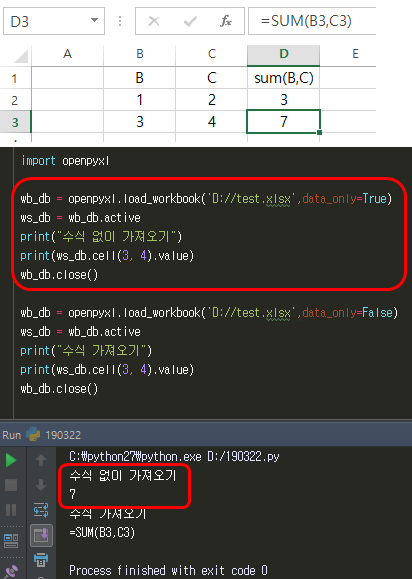Screen dimensions: 412x579
Task: Rerun the script with the green play icon
Action: click(11, 460)
